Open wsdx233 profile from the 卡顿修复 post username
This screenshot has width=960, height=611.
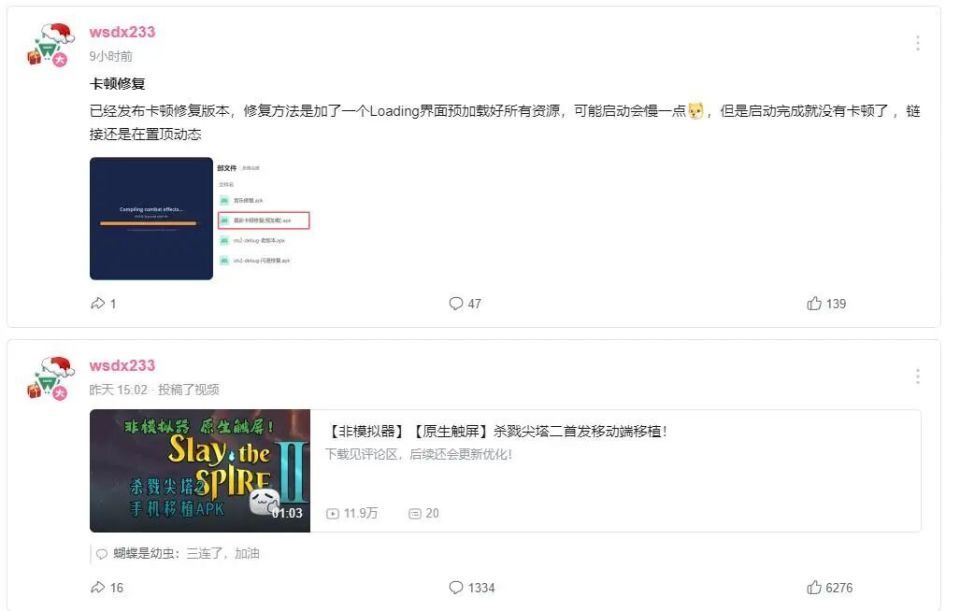pyautogui.click(x=122, y=32)
